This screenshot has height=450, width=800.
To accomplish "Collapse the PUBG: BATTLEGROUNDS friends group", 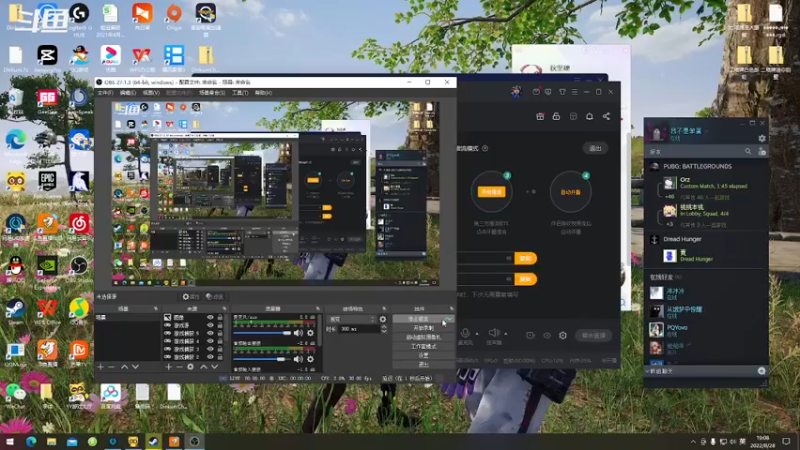I will 697,166.
